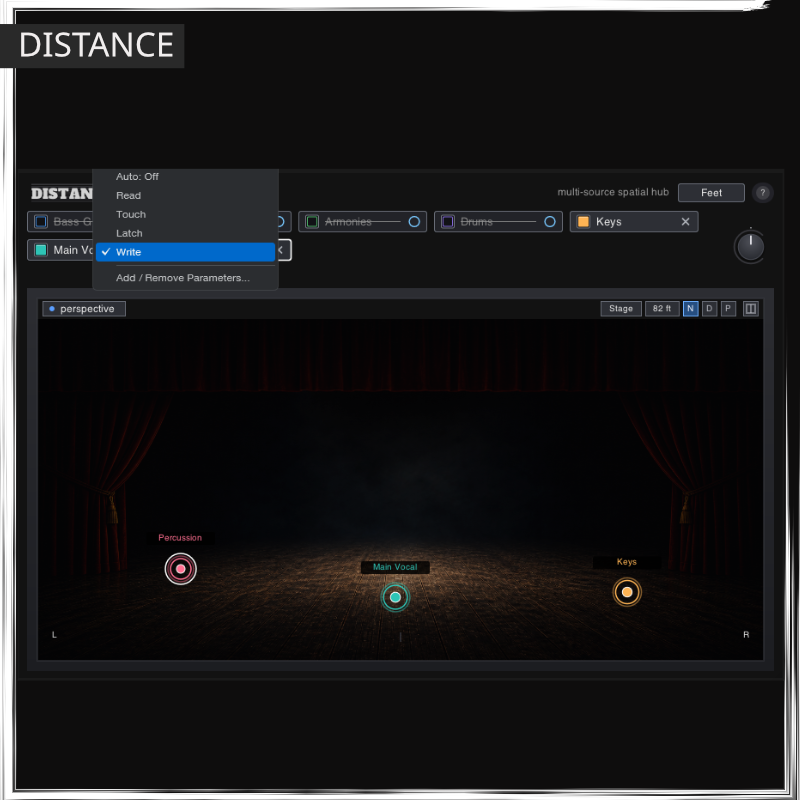Click the Main Vocal label on stage

pyautogui.click(x=395, y=567)
